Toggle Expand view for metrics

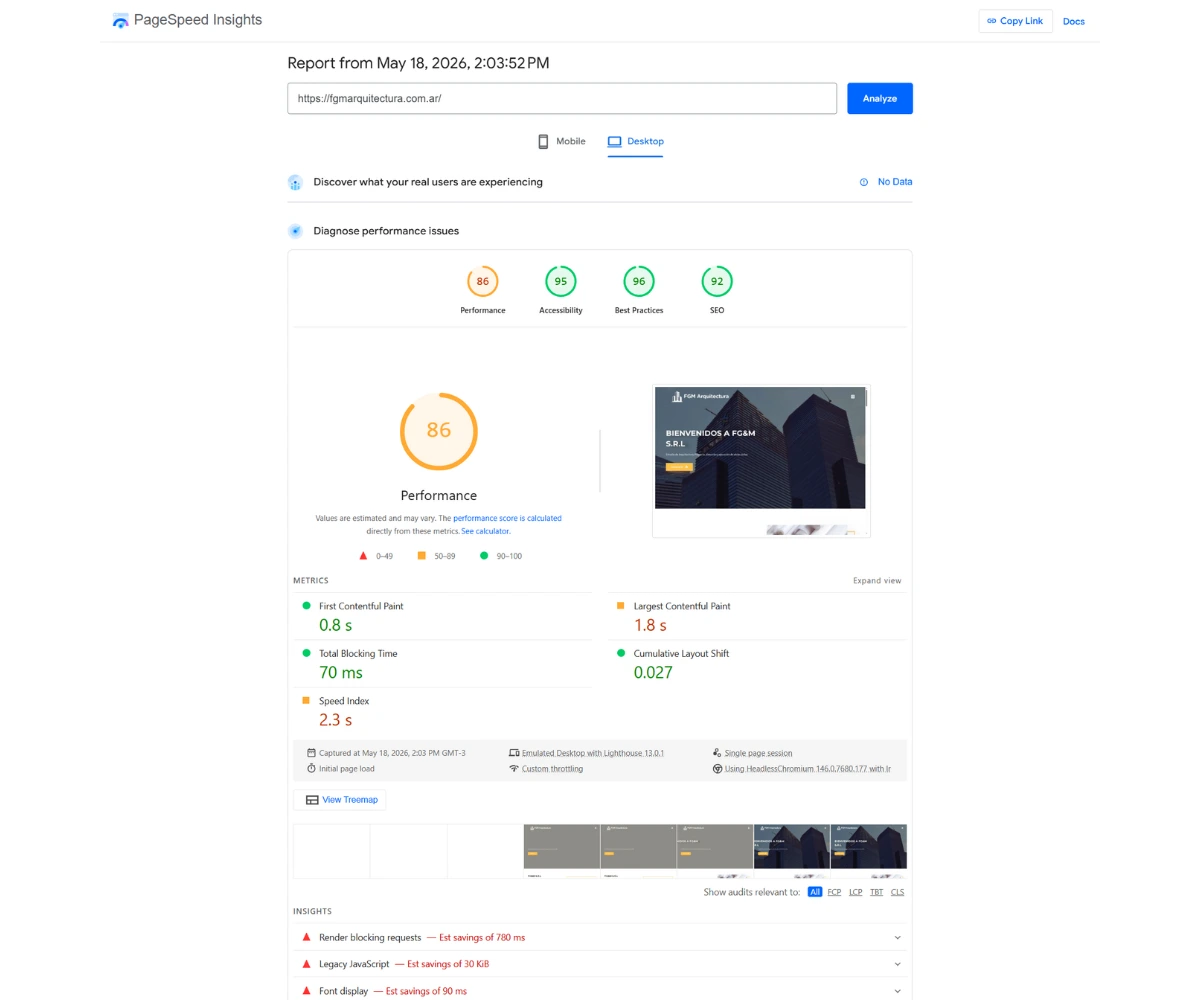[x=877, y=581]
